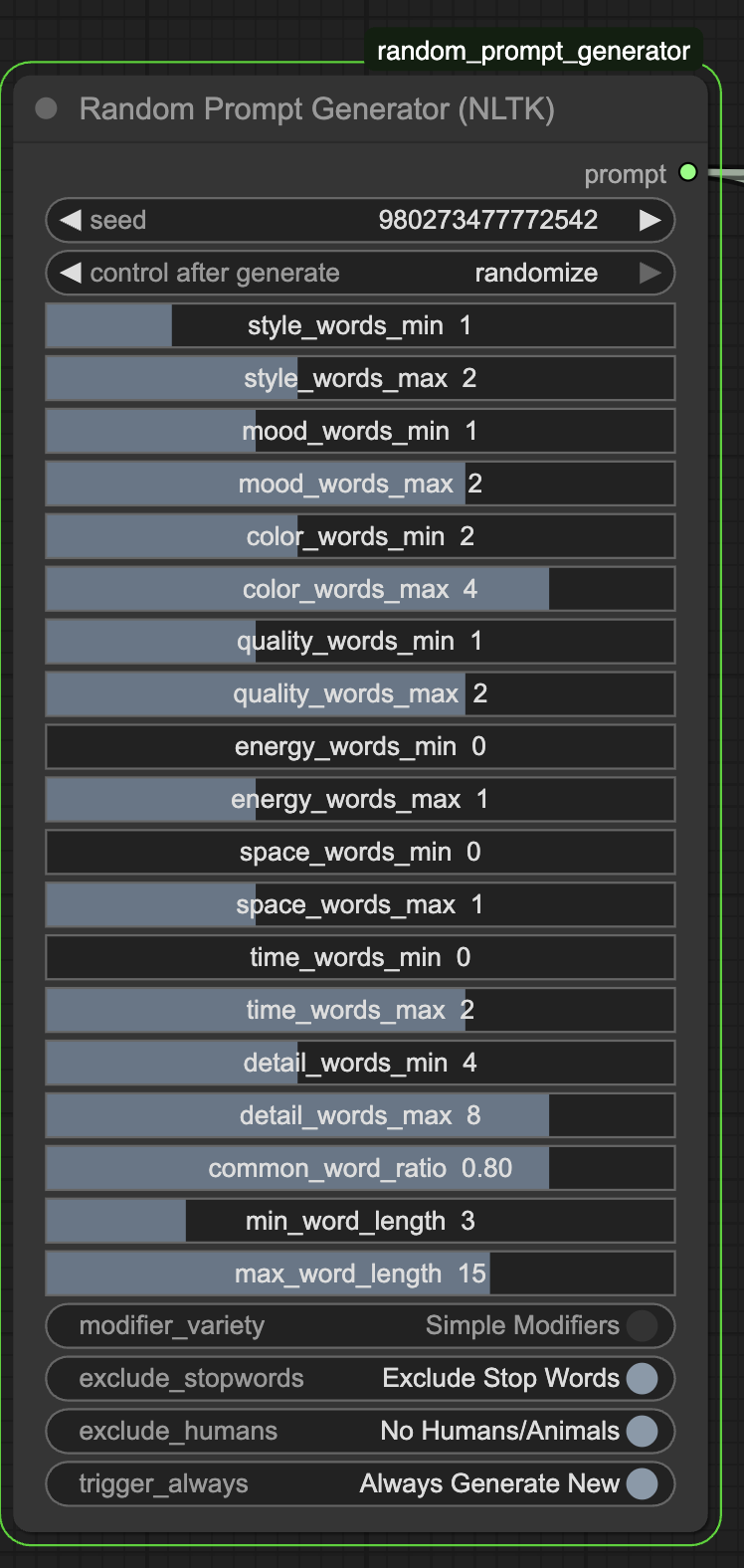Image resolution: width=744 pixels, height=1568 pixels.
Task: Collapse node using the gray dot icon
Action: [46, 108]
